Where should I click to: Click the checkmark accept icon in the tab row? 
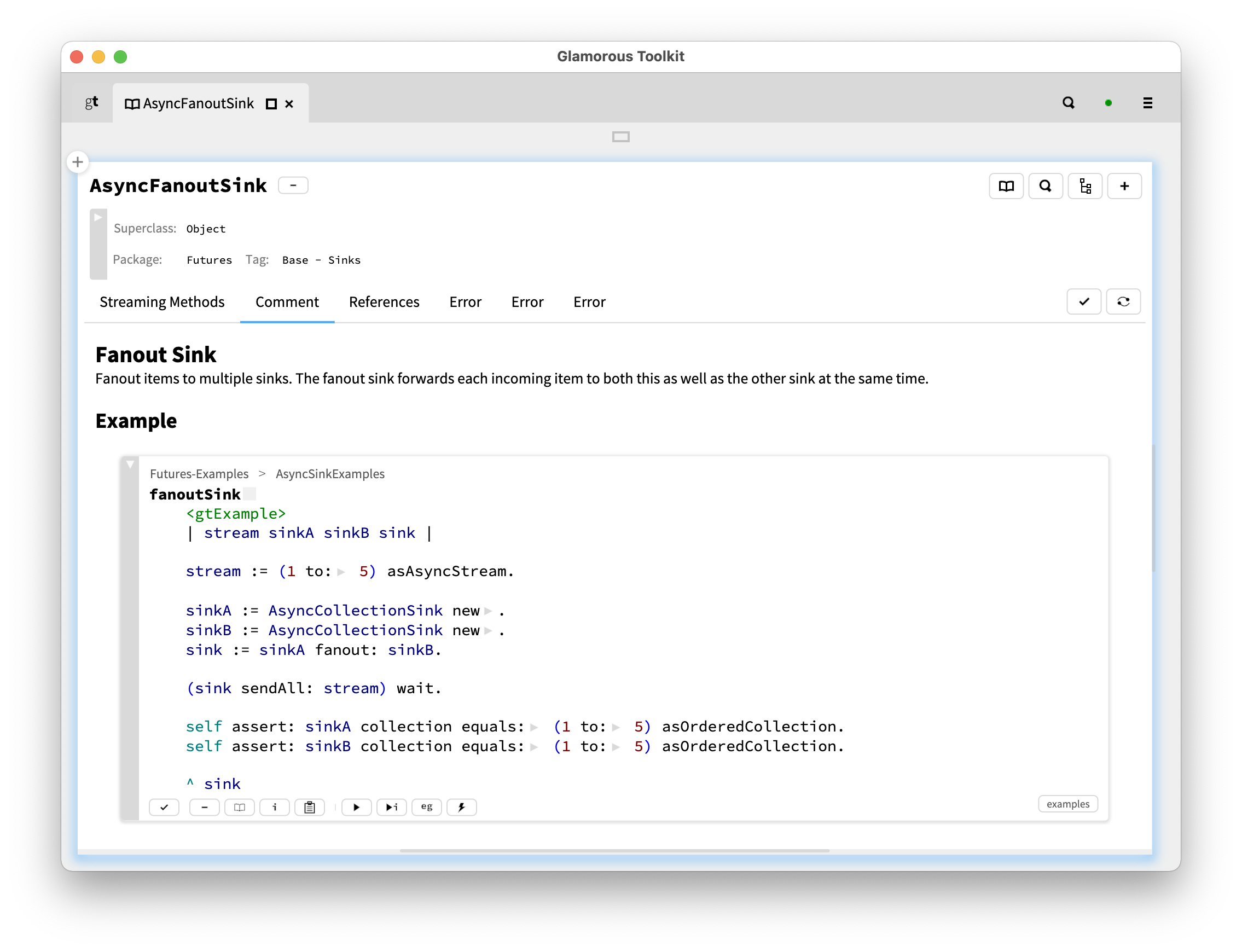[x=1084, y=301]
